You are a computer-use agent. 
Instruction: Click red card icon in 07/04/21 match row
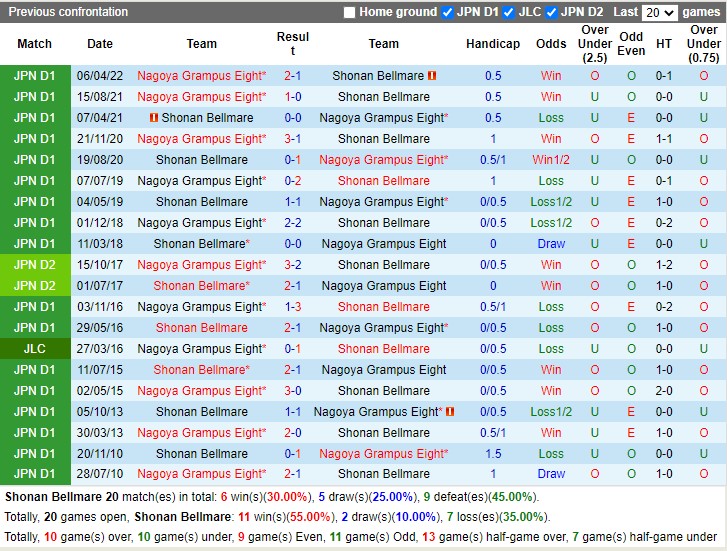(x=154, y=118)
